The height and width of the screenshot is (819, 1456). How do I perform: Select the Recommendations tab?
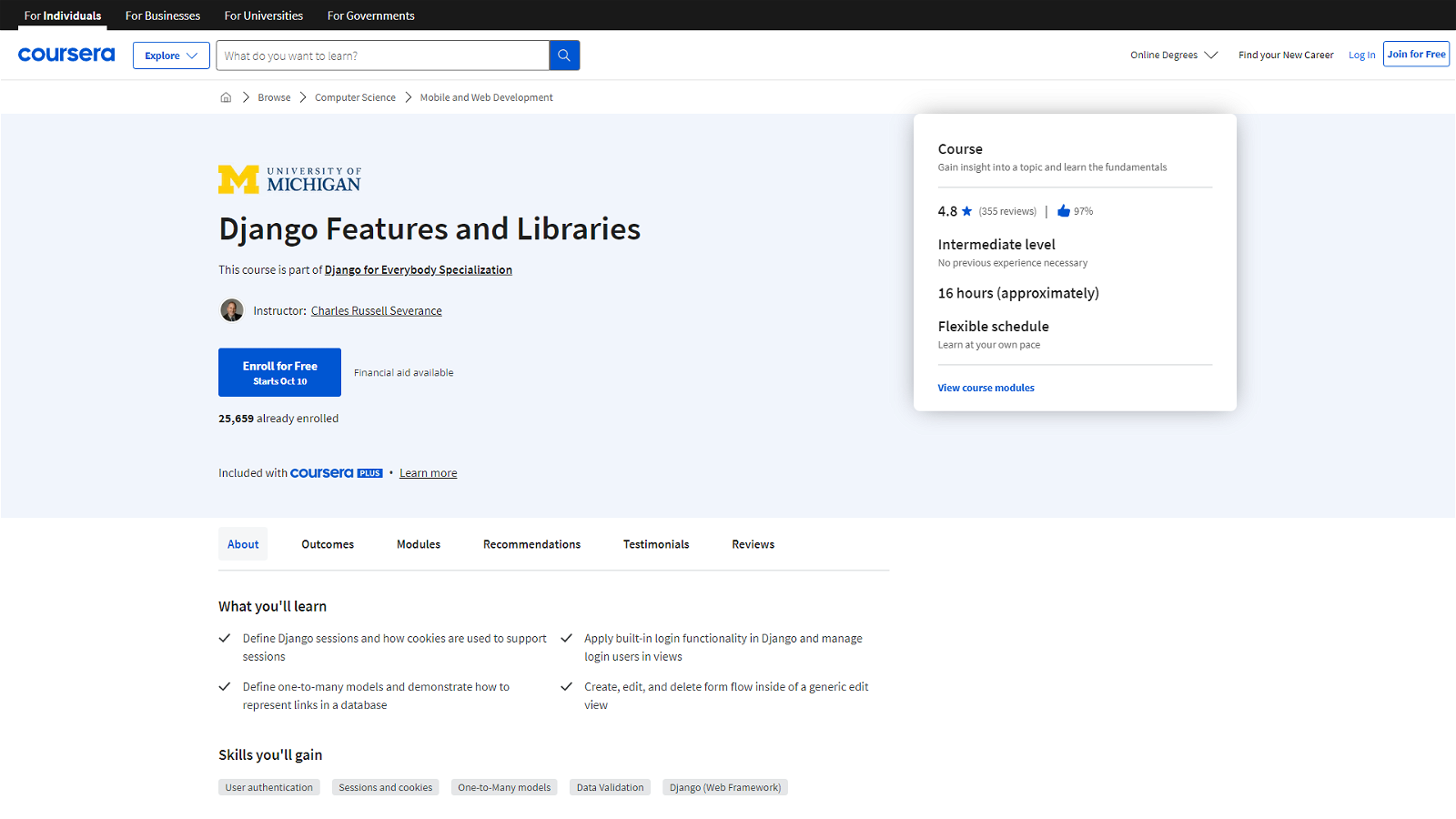pos(531,544)
